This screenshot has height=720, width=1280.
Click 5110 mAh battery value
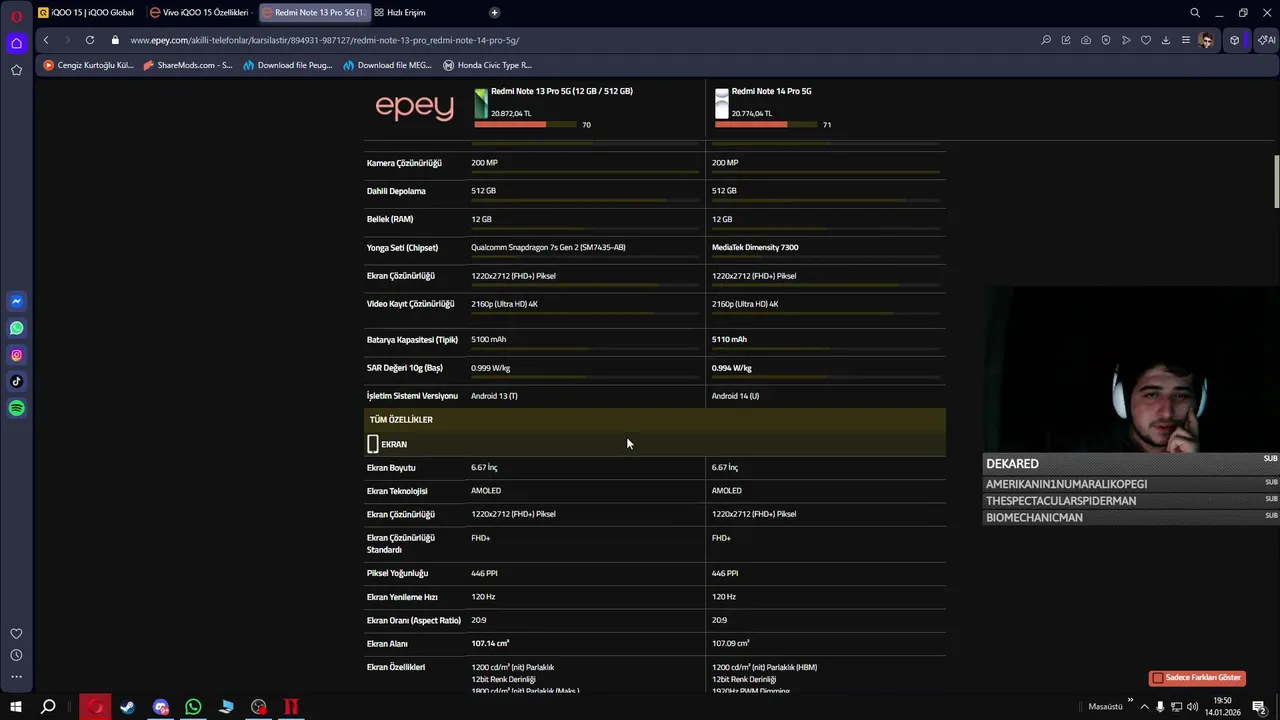coord(729,339)
